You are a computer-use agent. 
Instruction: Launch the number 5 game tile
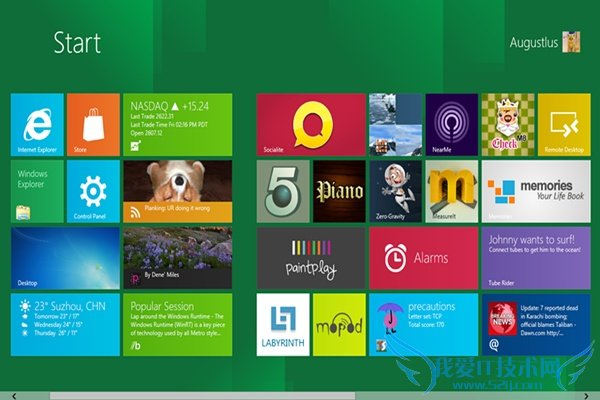pos(283,191)
